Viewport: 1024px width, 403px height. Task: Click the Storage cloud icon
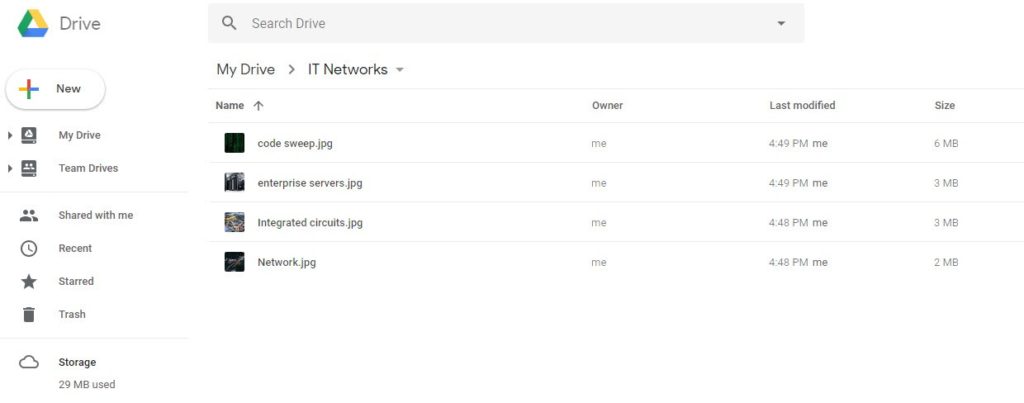(29, 362)
